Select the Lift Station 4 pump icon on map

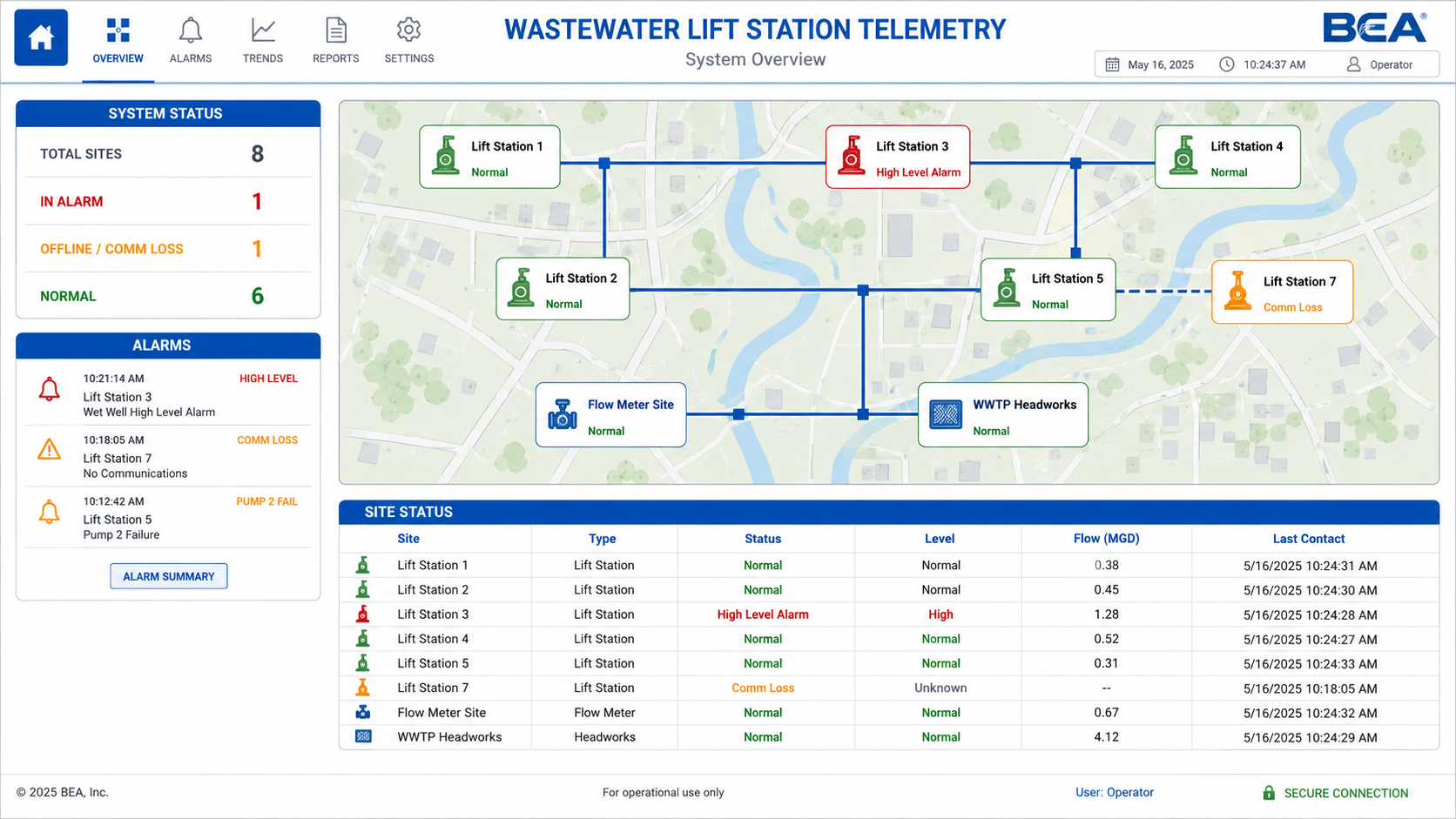pos(1183,156)
